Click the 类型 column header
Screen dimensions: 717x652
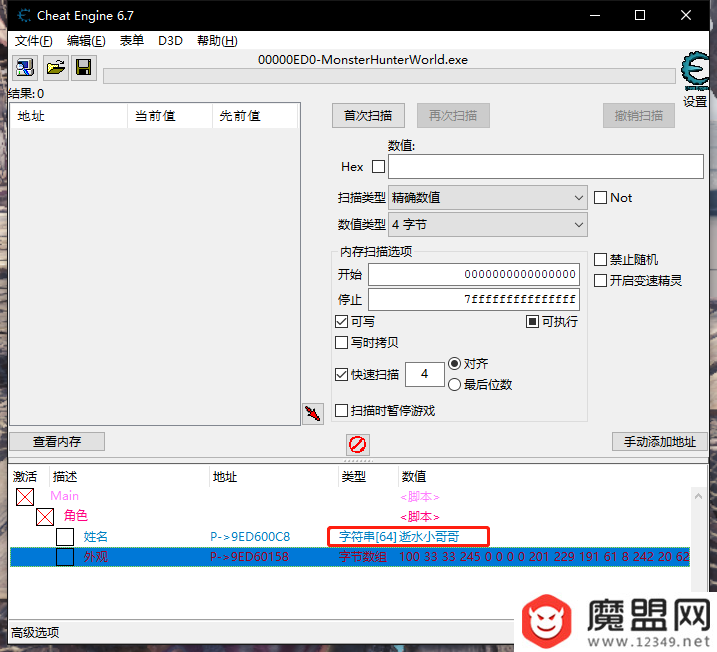click(368, 477)
